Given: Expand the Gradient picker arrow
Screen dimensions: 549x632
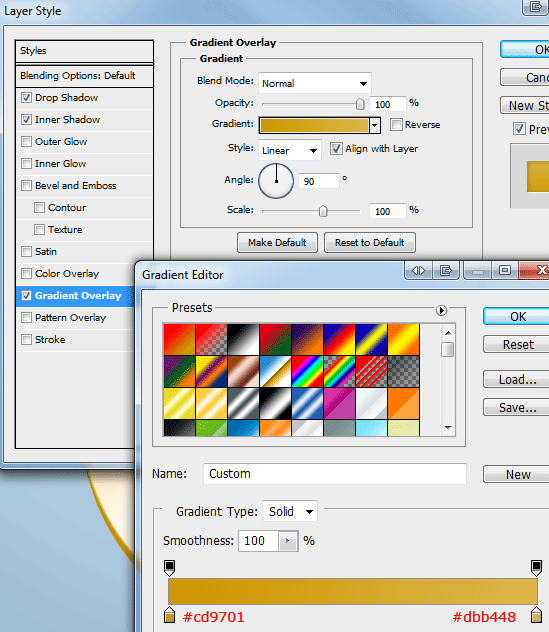Looking at the screenshot, I should point(375,125).
